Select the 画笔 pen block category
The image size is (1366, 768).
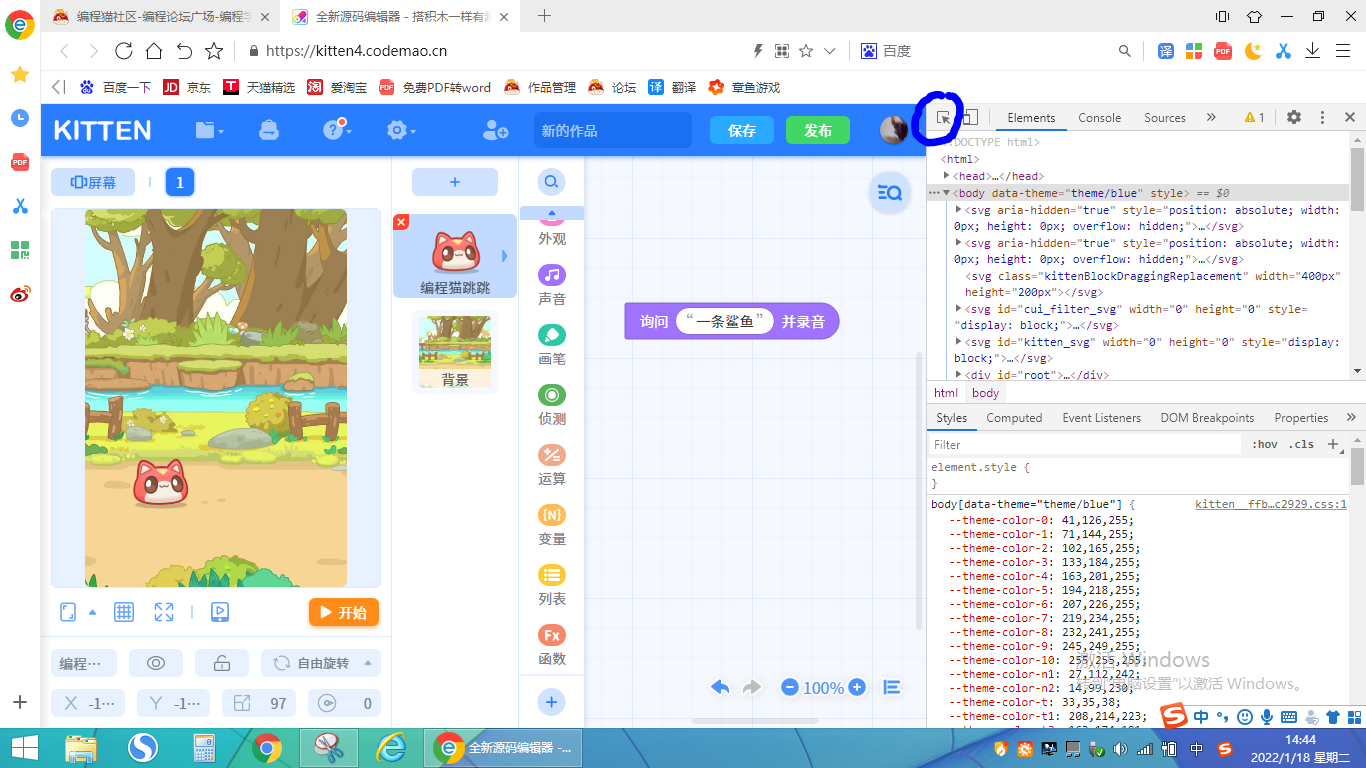click(x=552, y=345)
